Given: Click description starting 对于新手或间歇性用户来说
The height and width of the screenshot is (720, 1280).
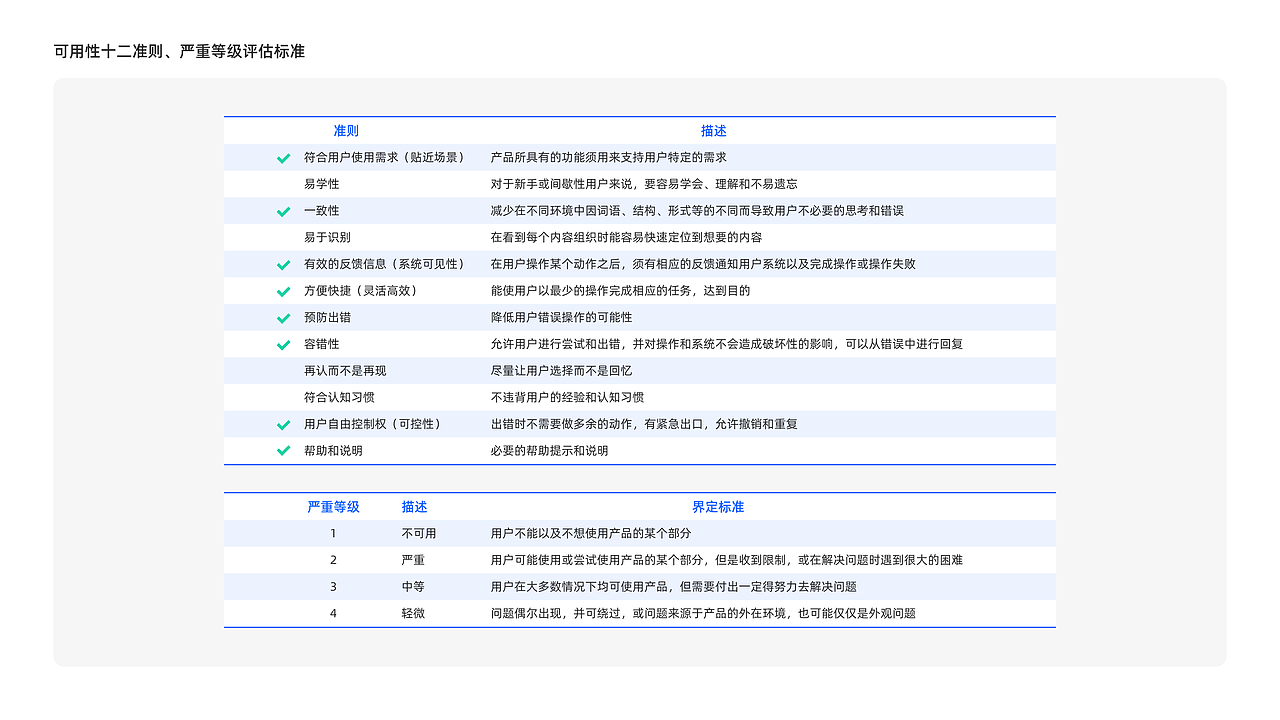Looking at the screenshot, I should [x=644, y=184].
